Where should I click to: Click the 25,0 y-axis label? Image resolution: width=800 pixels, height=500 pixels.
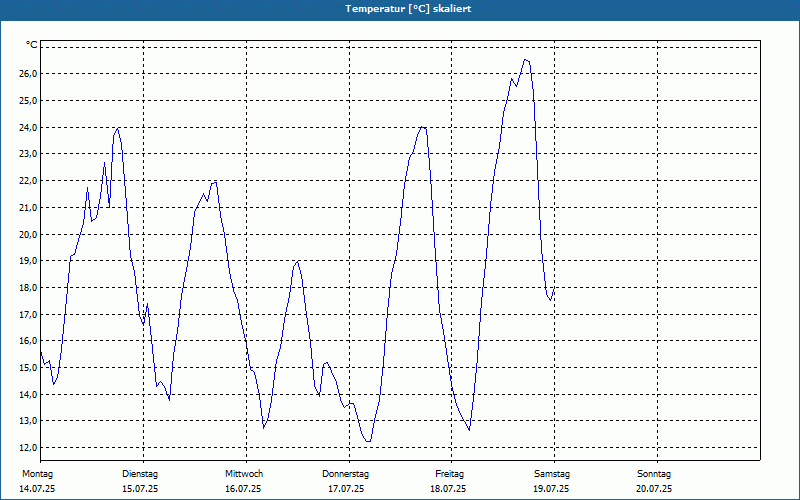(29, 101)
